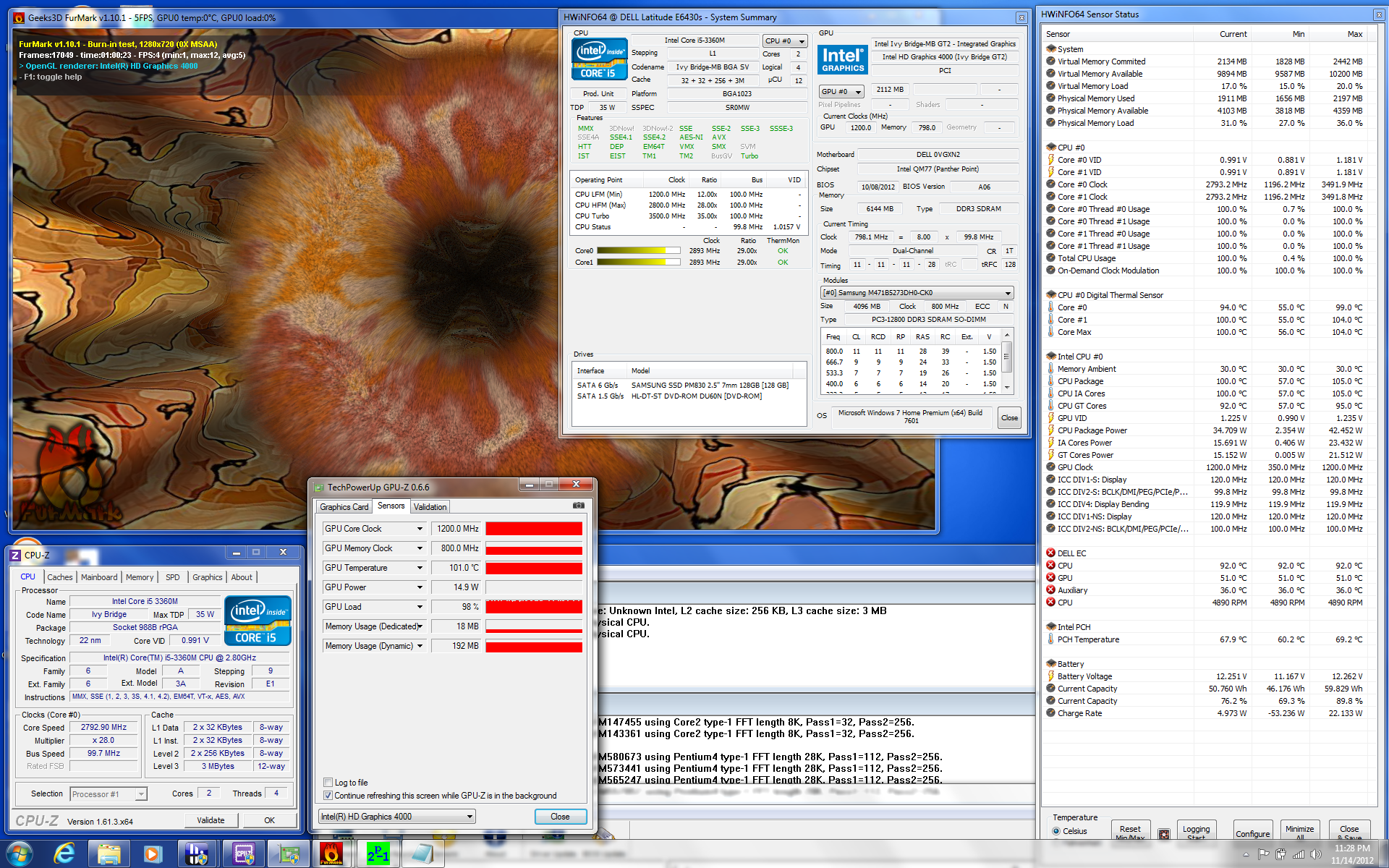The height and width of the screenshot is (868, 1389).
Task: Open Internet Explorer from taskbar
Action: click(x=64, y=854)
